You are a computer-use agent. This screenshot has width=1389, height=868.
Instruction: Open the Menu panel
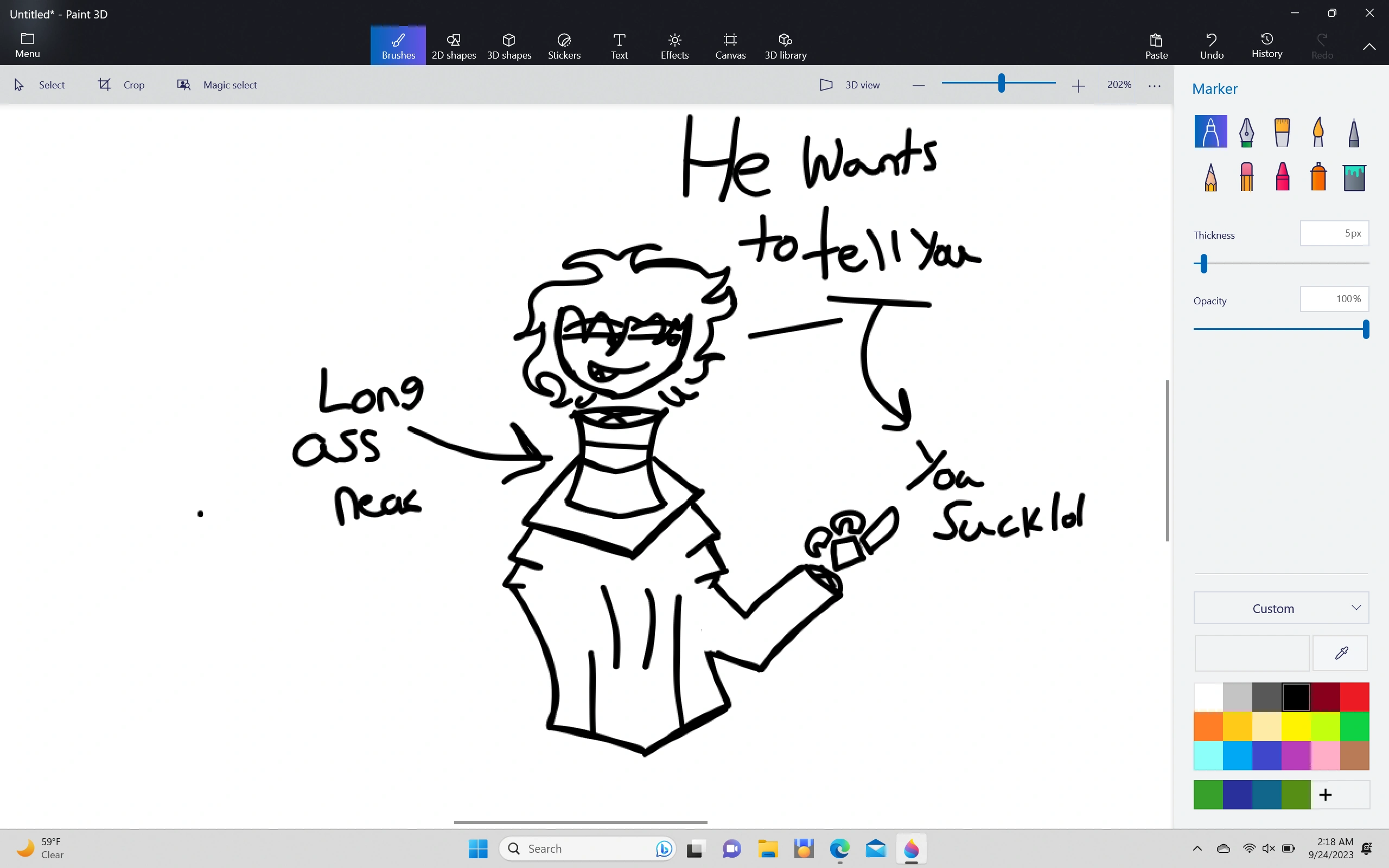point(27,45)
